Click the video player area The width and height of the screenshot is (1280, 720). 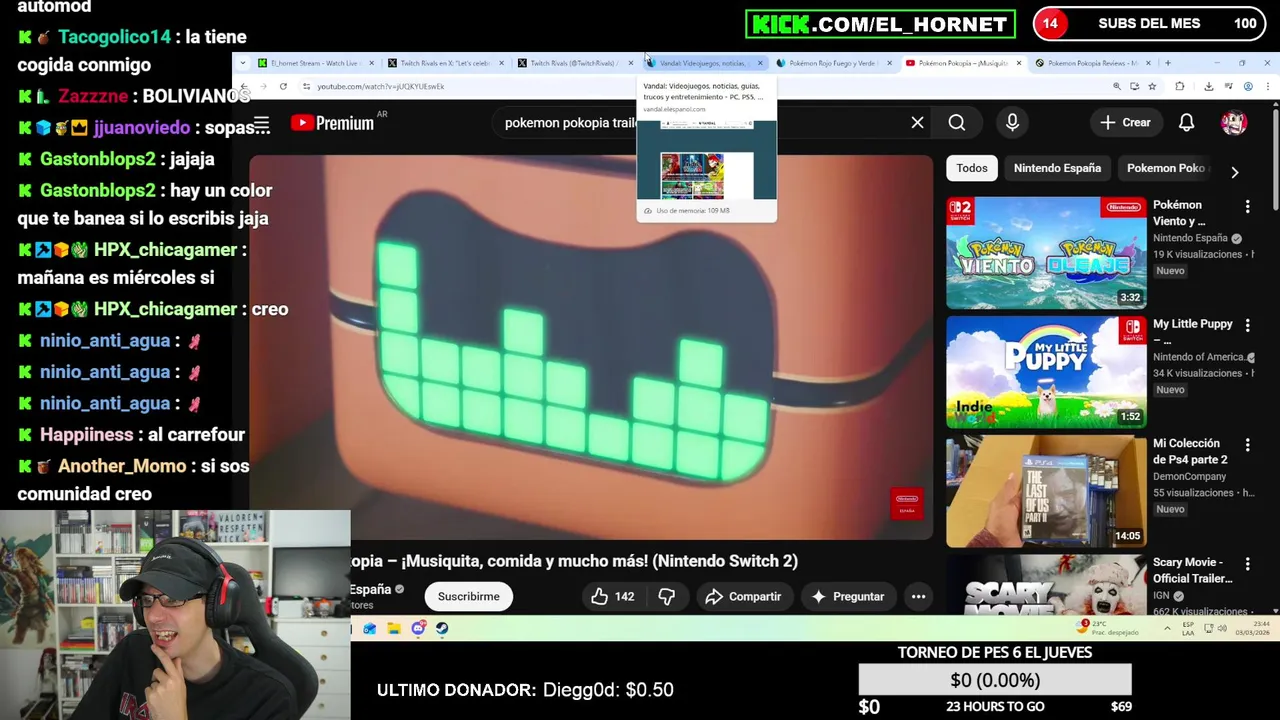pos(591,347)
